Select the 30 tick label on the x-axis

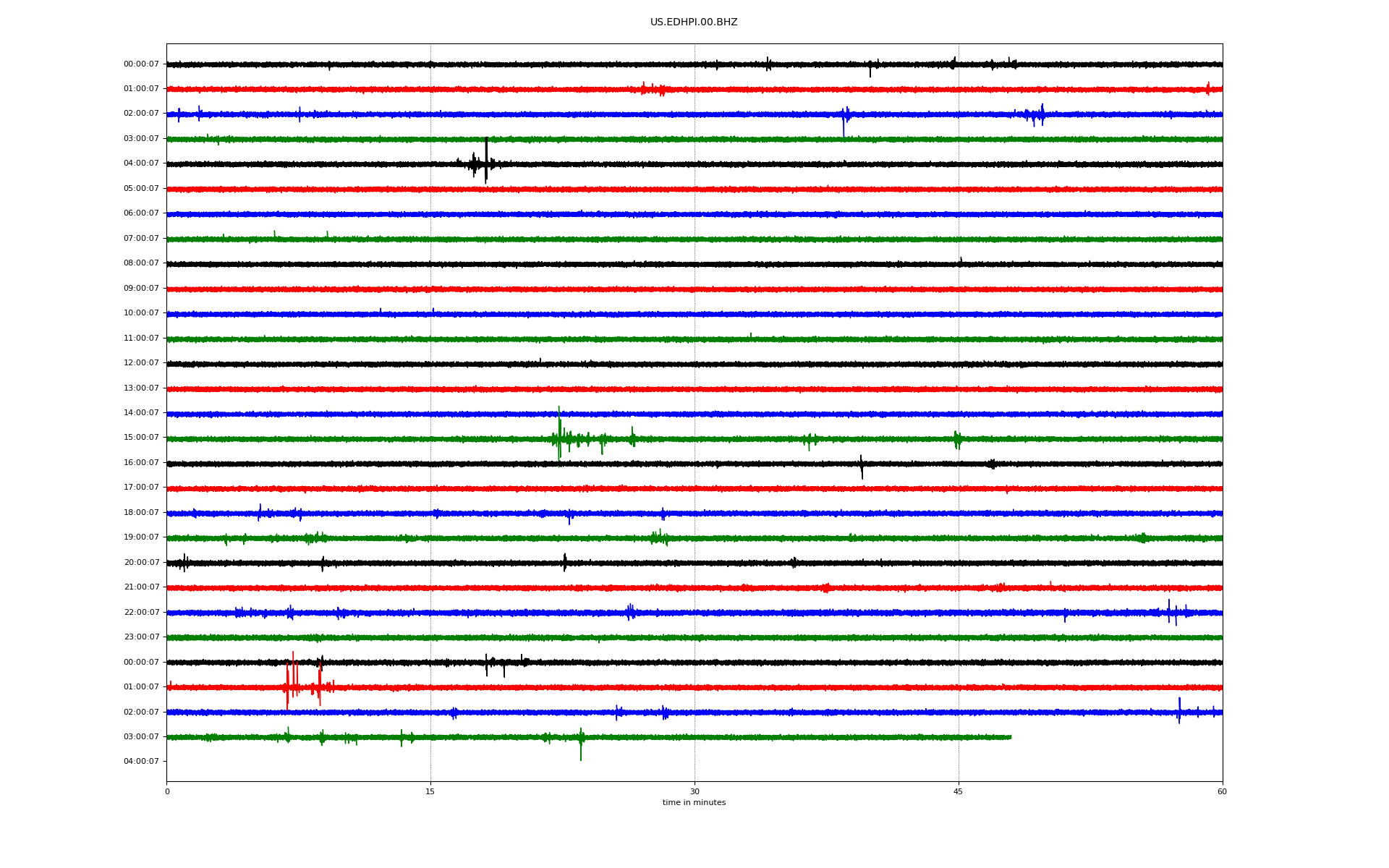tap(694, 791)
